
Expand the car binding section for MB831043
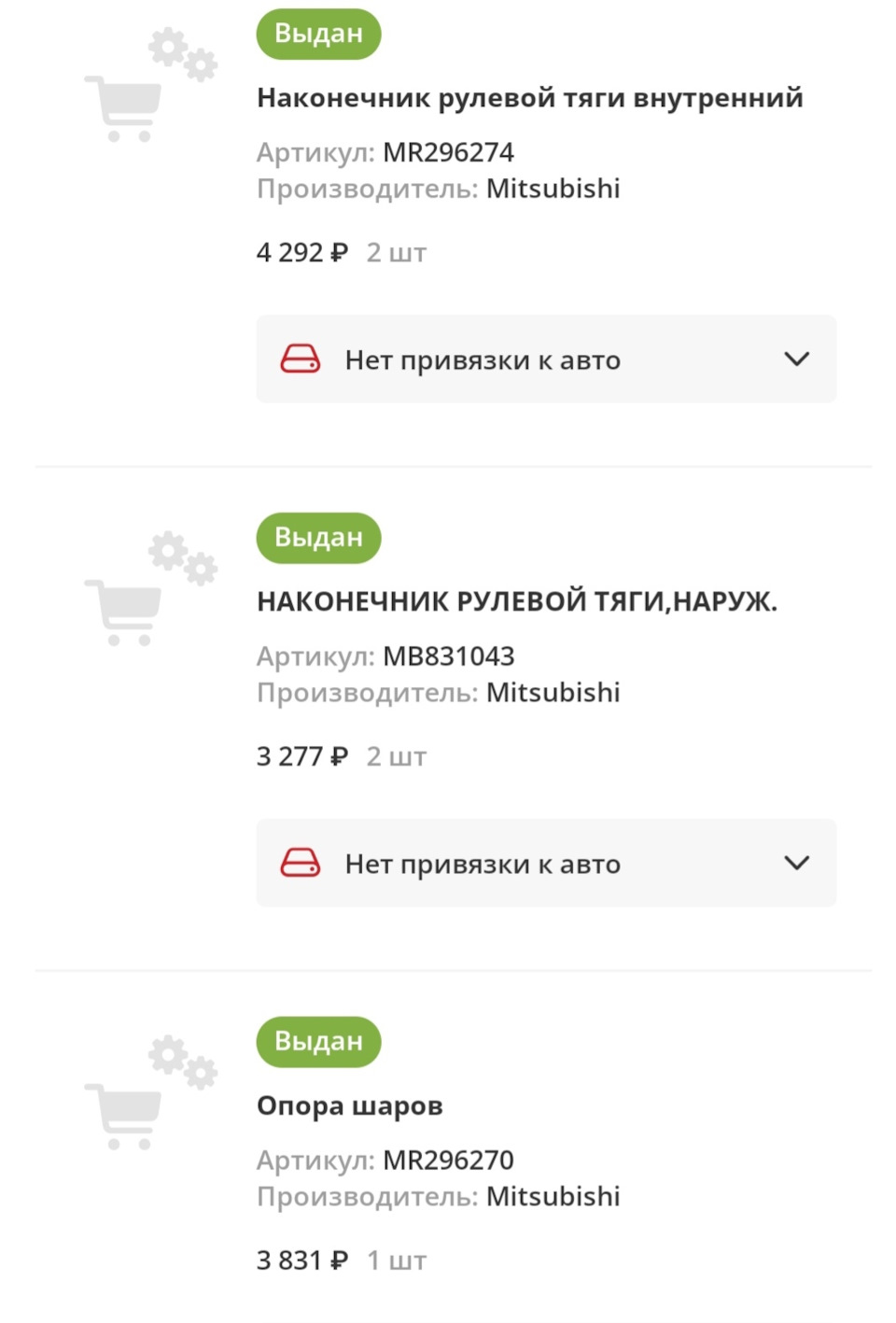point(546,863)
